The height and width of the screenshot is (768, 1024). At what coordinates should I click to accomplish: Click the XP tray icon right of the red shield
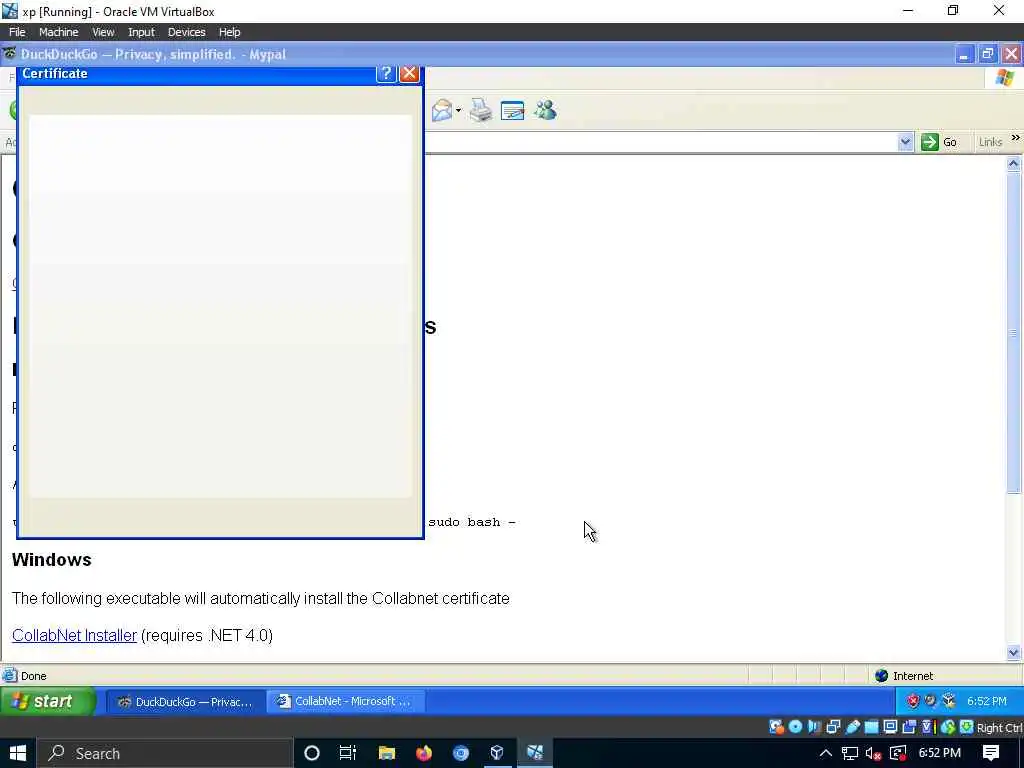(930, 700)
